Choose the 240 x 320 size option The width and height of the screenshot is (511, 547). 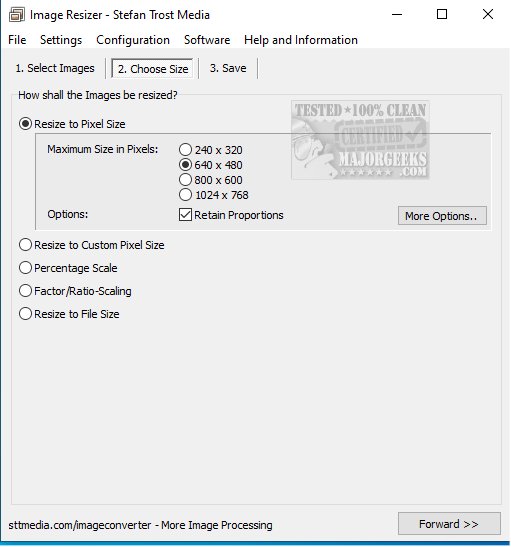211,150
